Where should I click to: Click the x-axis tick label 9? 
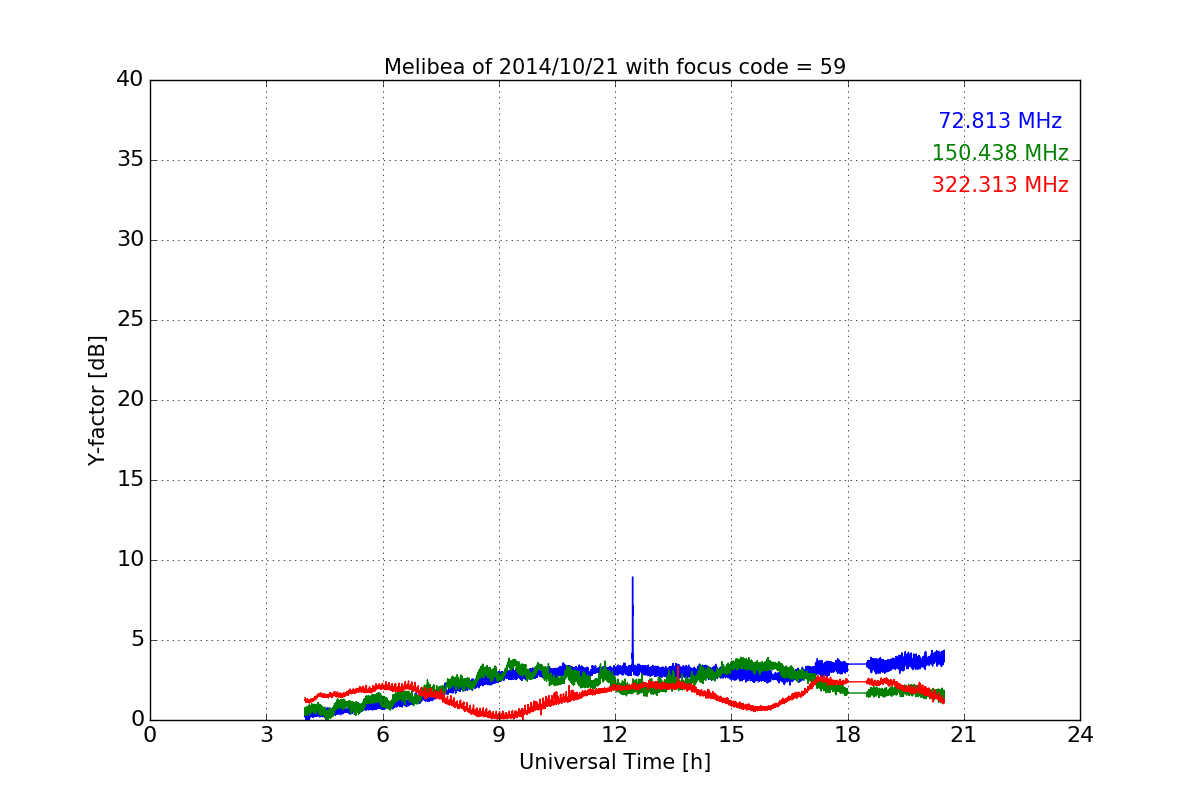pyautogui.click(x=499, y=735)
